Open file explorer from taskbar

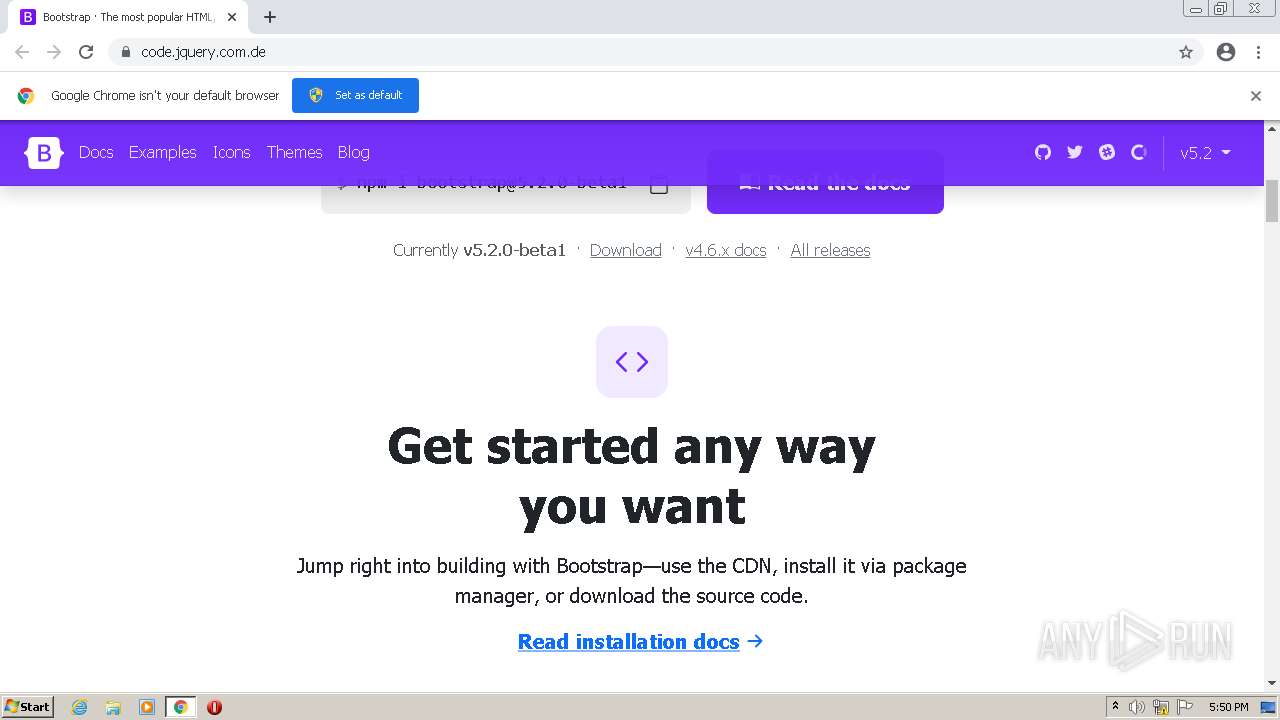point(113,707)
